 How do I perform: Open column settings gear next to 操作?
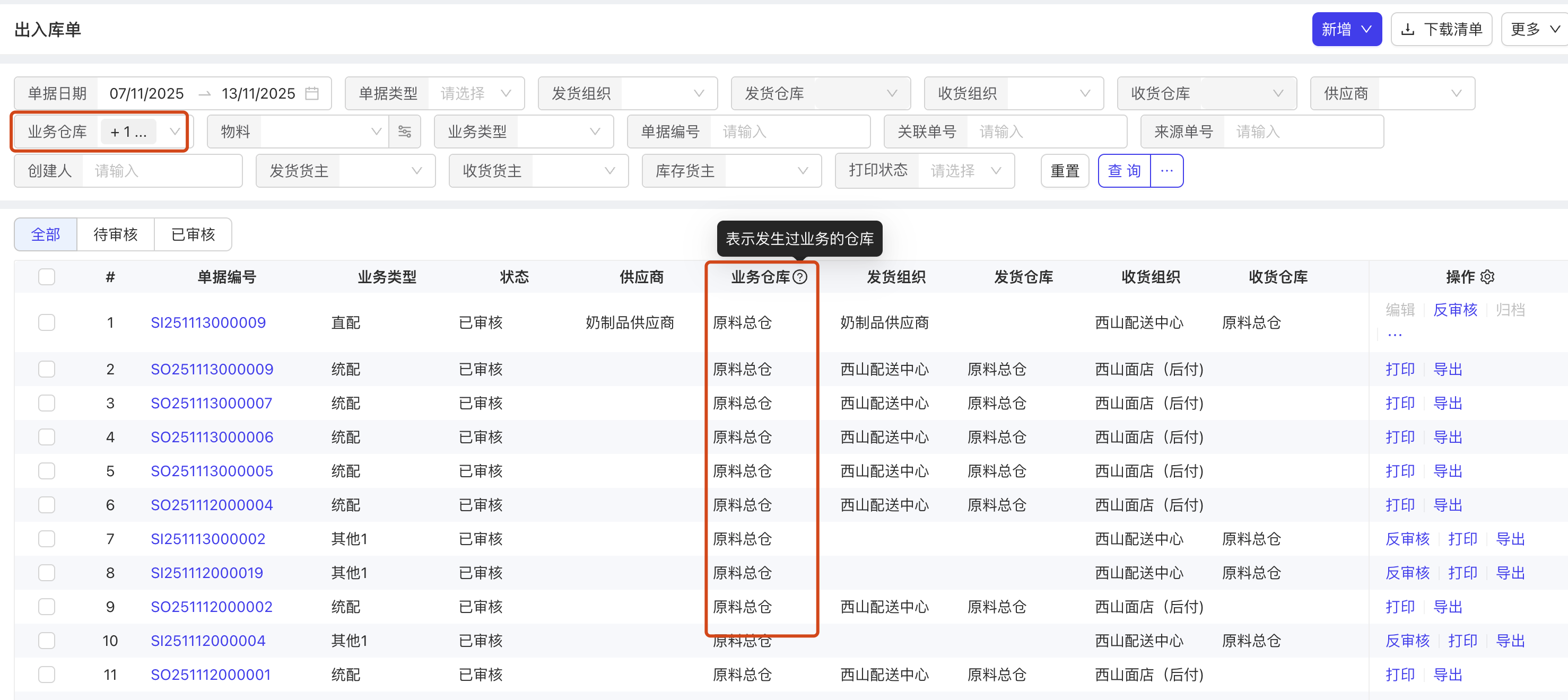(1487, 277)
